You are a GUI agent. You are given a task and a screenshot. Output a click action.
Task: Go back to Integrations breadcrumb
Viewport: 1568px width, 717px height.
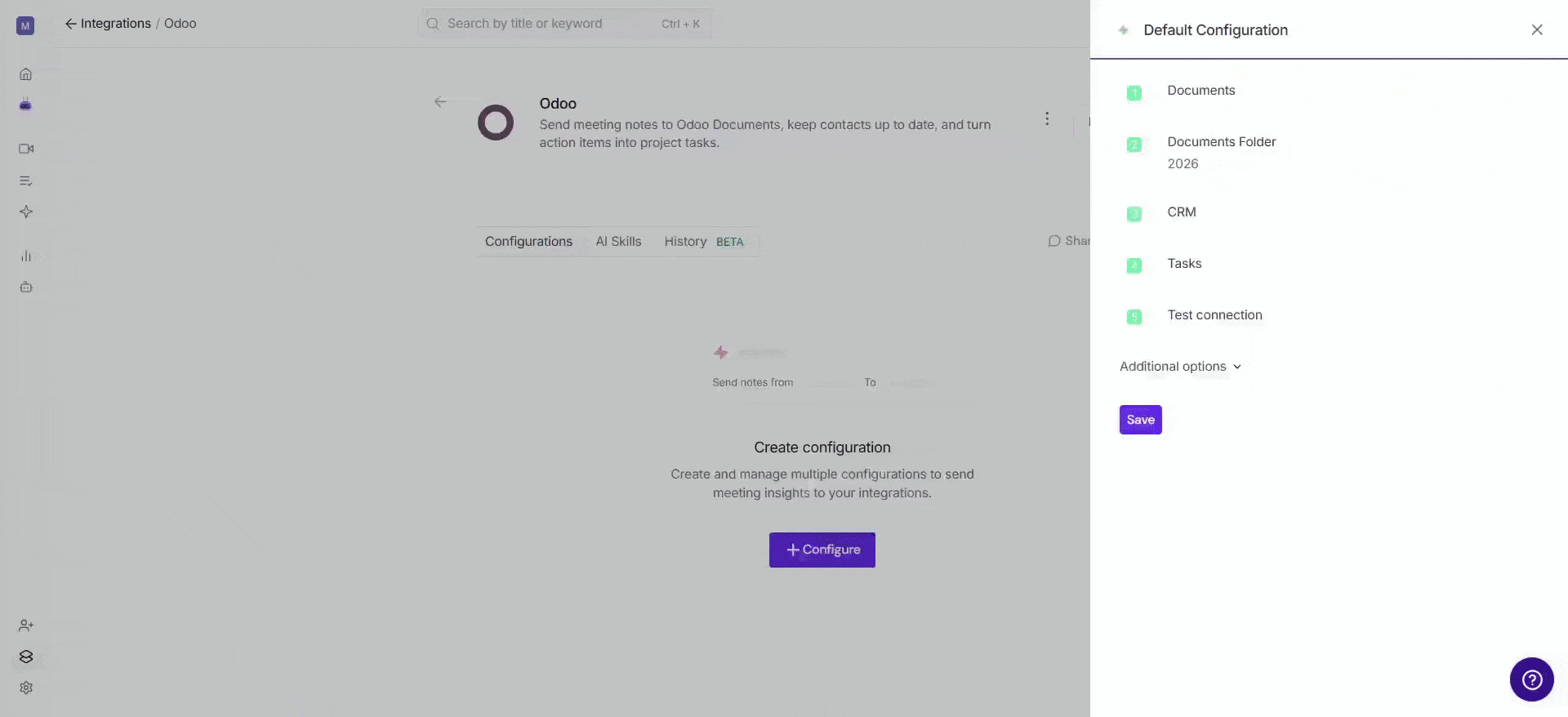point(108,24)
